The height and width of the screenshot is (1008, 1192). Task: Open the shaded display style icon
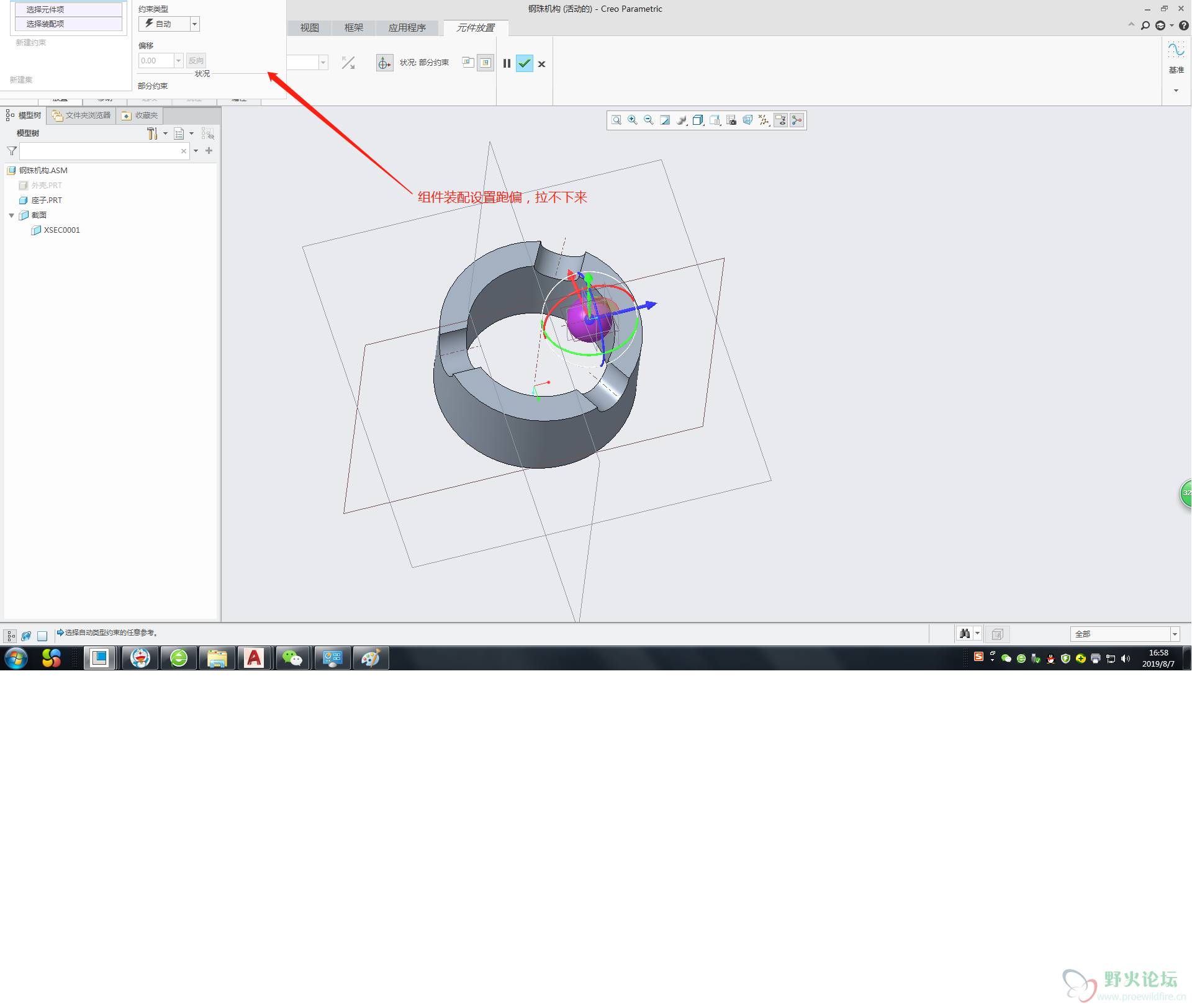tap(682, 120)
